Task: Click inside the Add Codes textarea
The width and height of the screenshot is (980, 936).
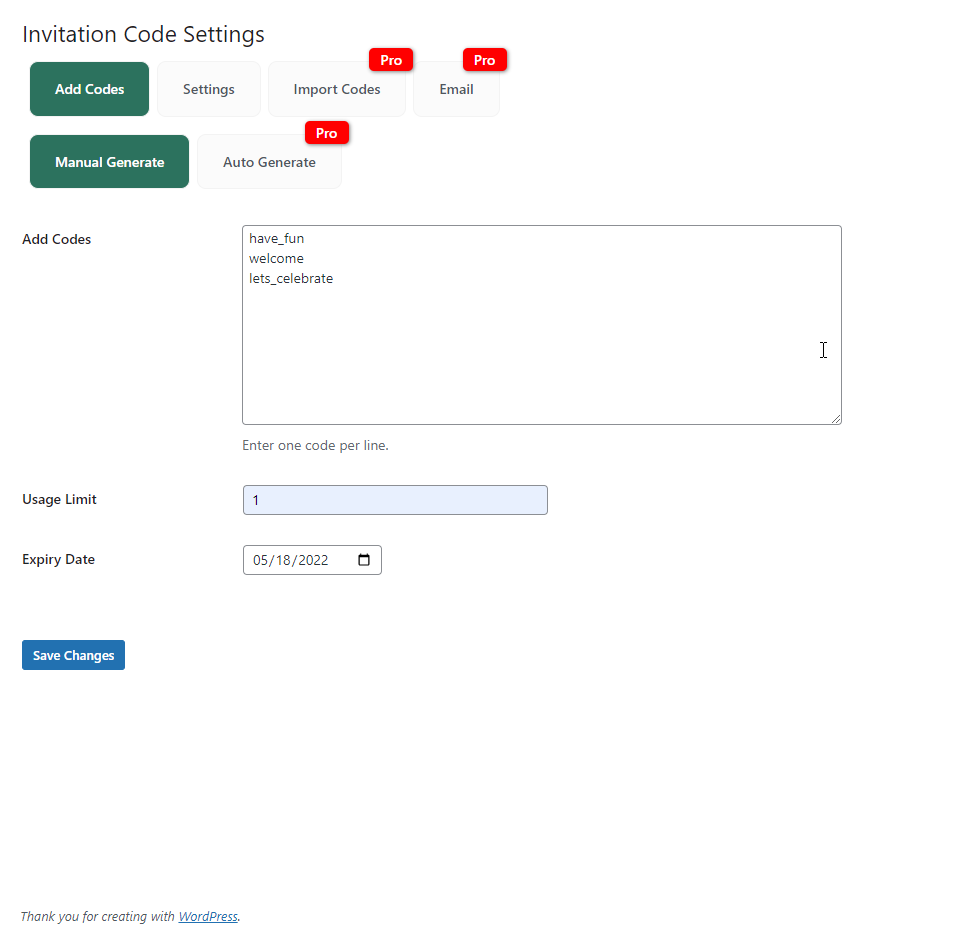Action: click(x=542, y=325)
